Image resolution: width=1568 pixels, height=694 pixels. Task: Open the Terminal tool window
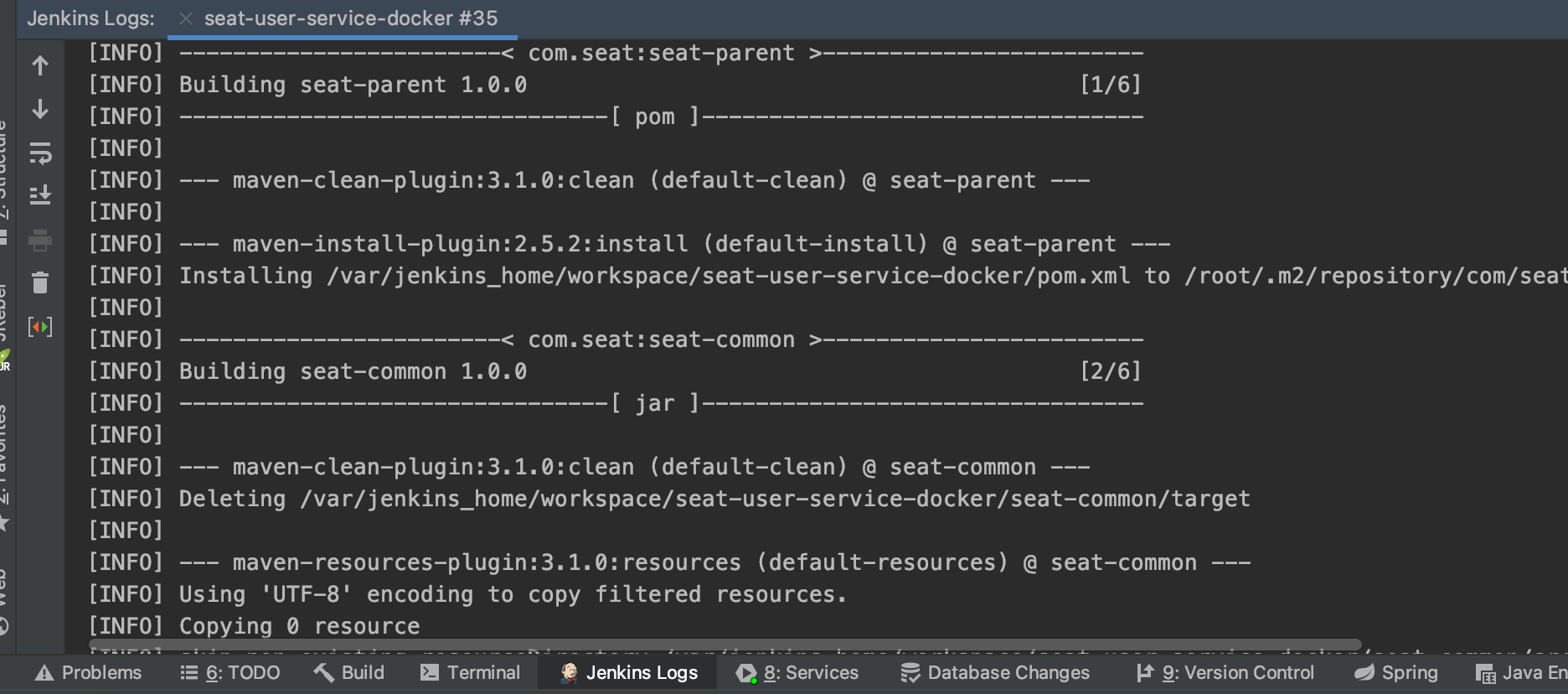click(x=471, y=672)
